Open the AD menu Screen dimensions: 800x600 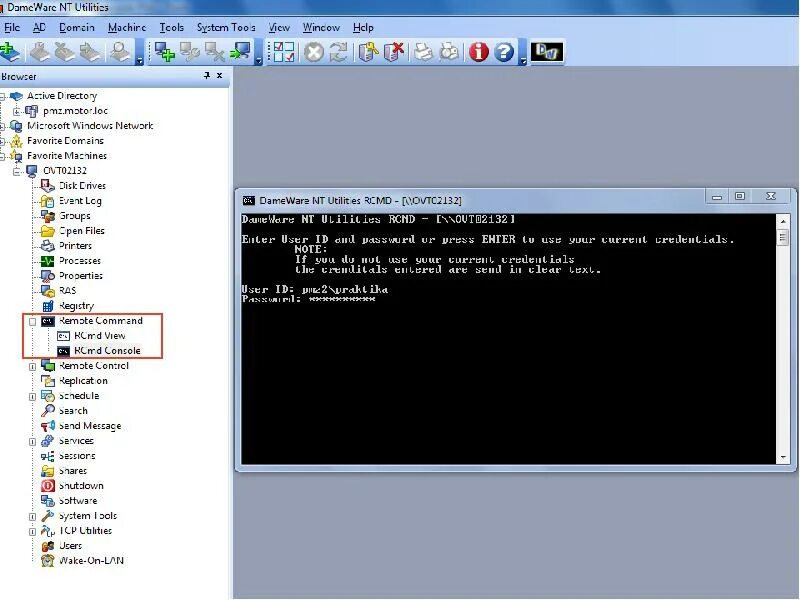tap(39, 28)
